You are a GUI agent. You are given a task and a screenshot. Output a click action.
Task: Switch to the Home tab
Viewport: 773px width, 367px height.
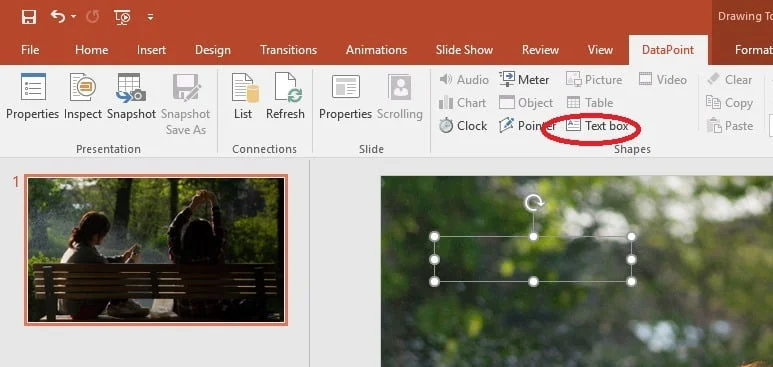click(92, 50)
